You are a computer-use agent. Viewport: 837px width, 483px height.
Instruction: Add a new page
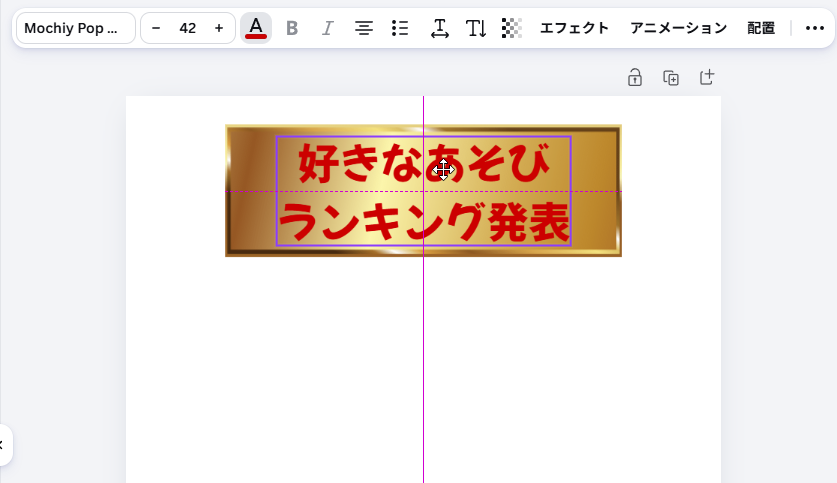click(x=707, y=78)
